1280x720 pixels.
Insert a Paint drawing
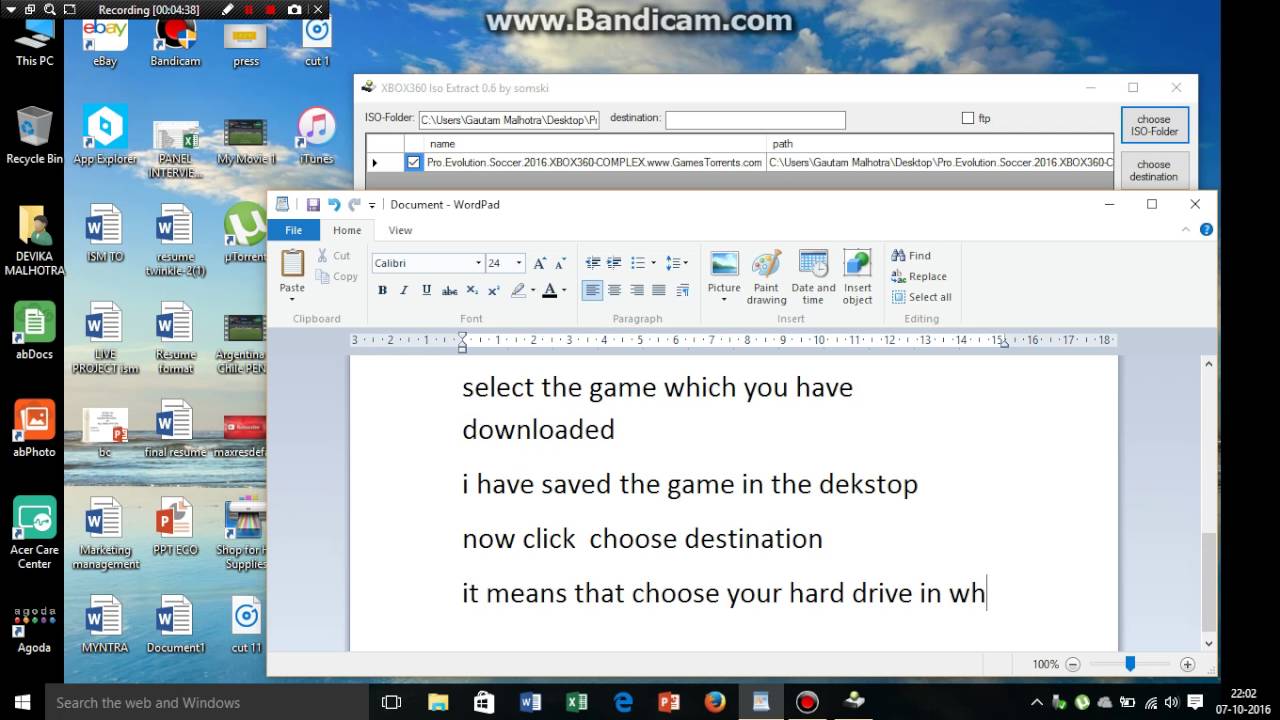[x=766, y=278]
